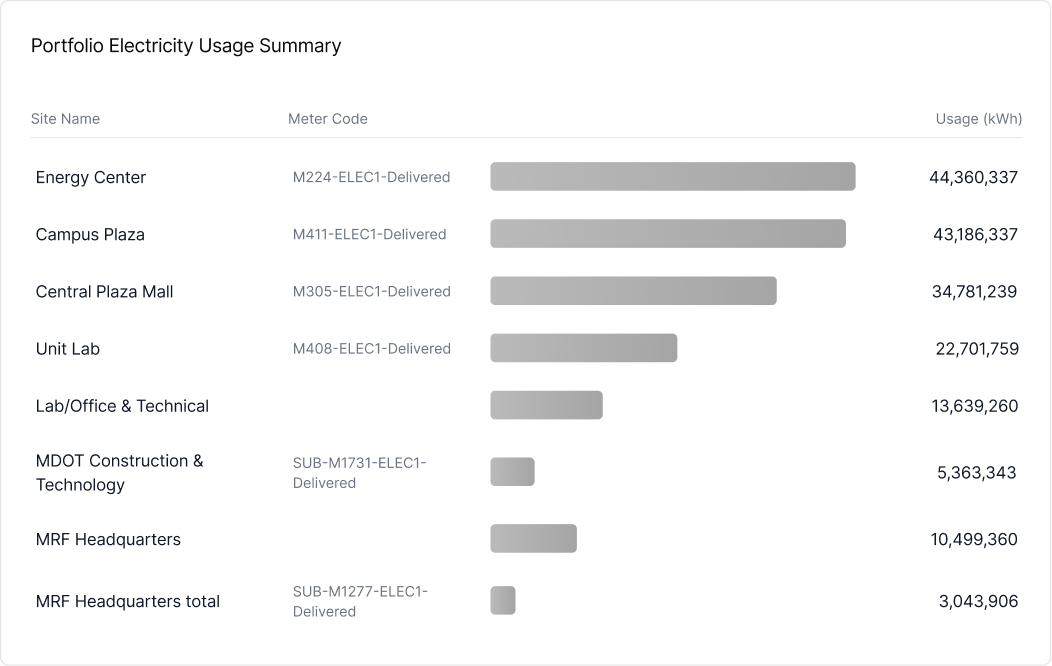1052x666 pixels.
Task: Click the Portfolio Electricity Usage Summary title
Action: coord(186,46)
